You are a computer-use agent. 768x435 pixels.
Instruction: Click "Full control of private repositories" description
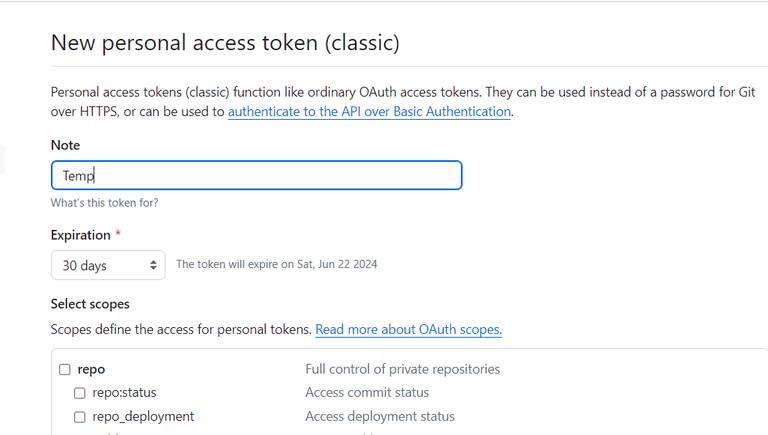pos(402,369)
